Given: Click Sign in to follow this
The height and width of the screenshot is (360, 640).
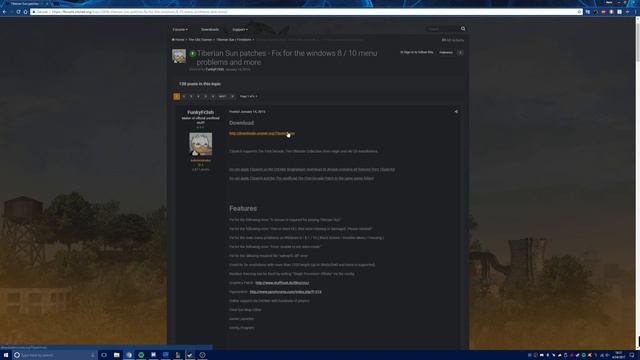Looking at the screenshot, I should [416, 52].
